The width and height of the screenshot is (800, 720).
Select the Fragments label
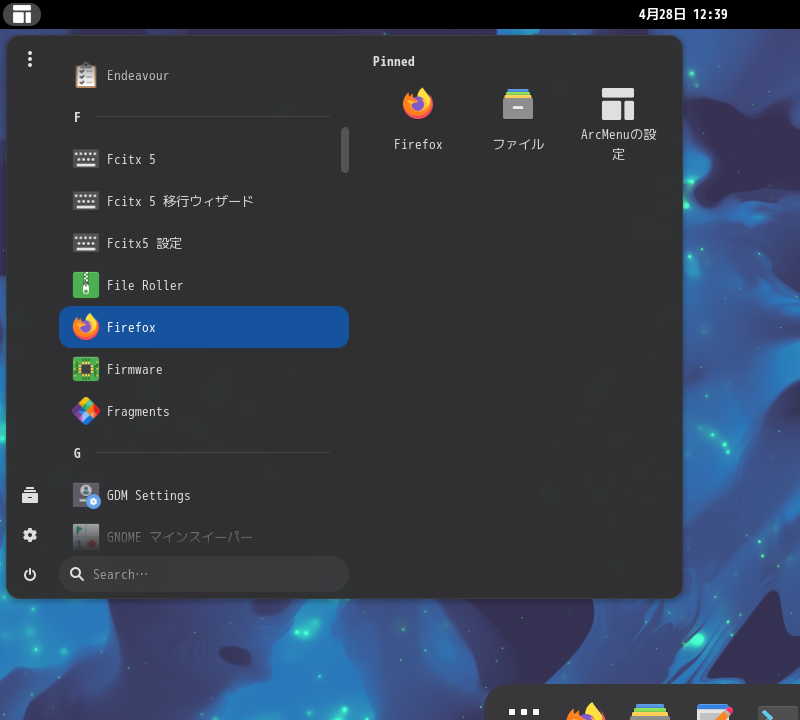coord(138,411)
